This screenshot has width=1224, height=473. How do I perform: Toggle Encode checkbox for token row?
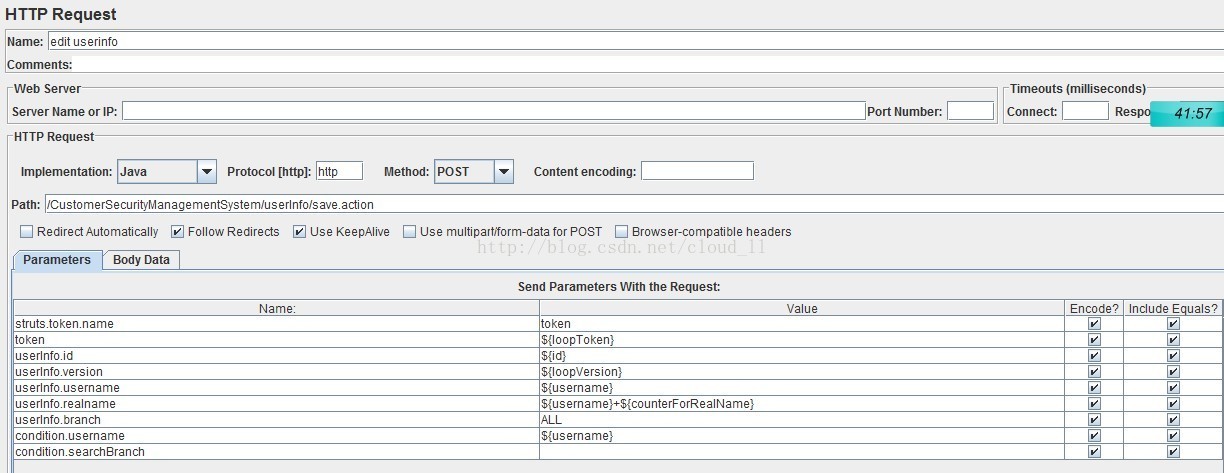1094,340
